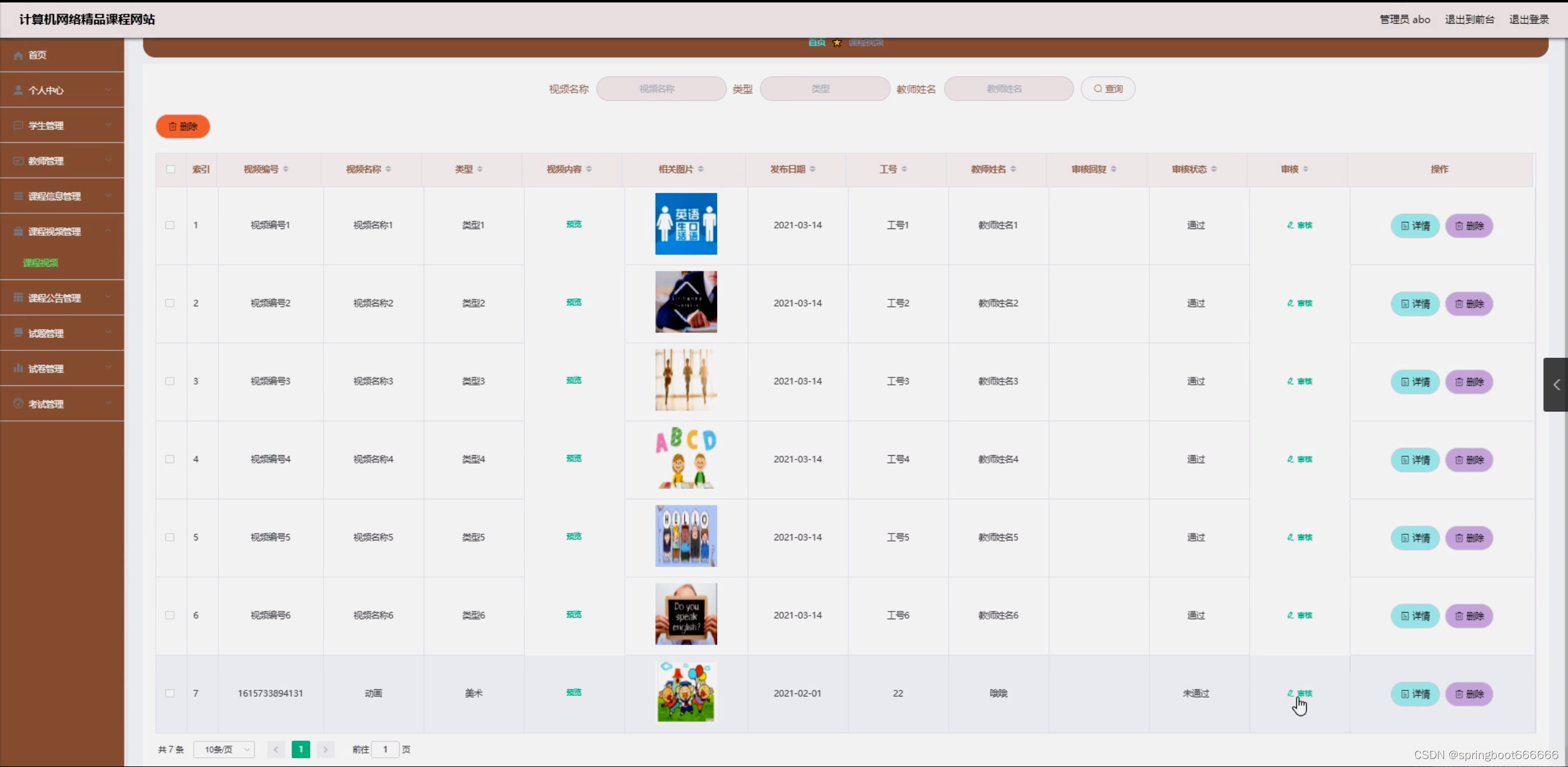Click the home icon in sidebar
The image size is (1568, 767).
(x=18, y=55)
